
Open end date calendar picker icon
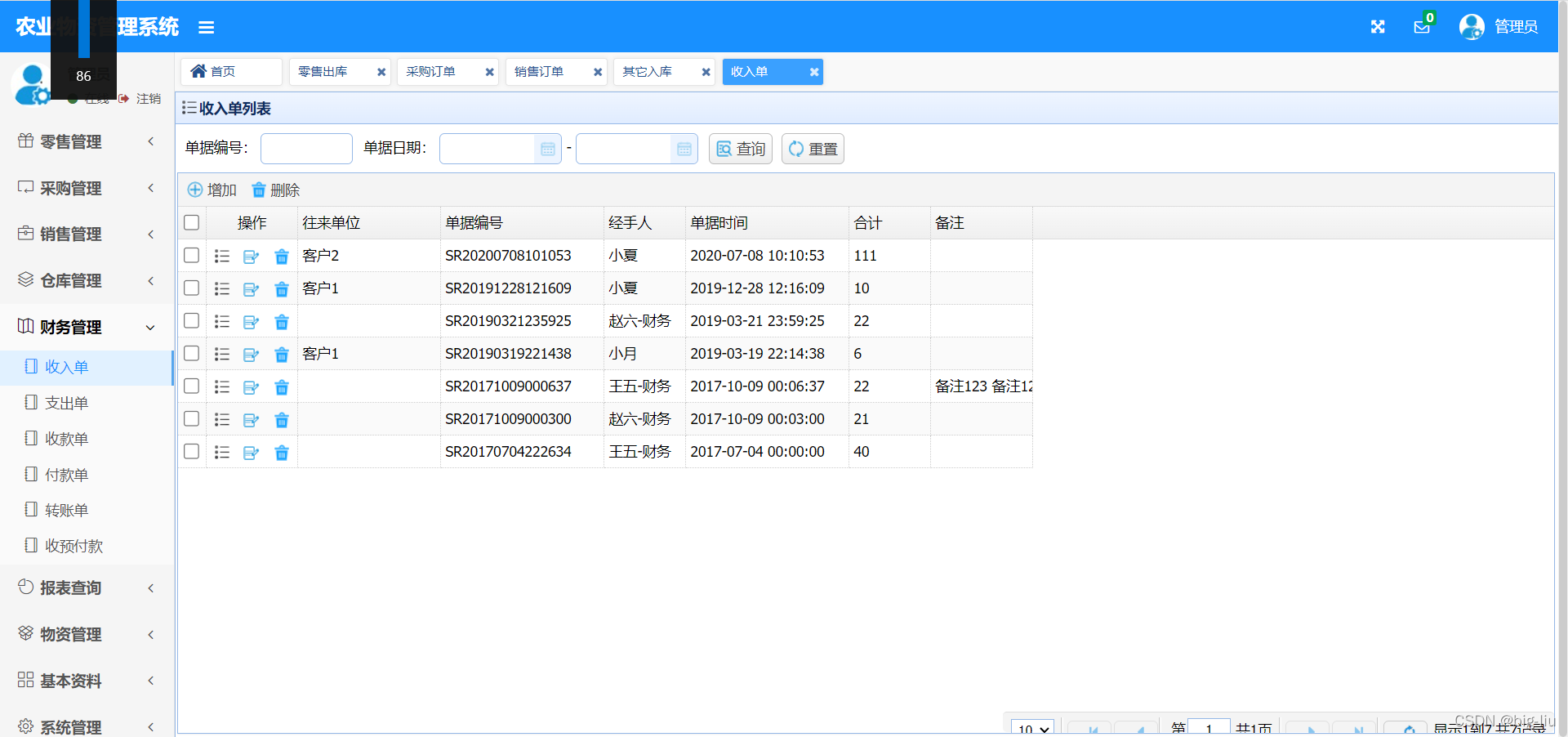[x=684, y=149]
